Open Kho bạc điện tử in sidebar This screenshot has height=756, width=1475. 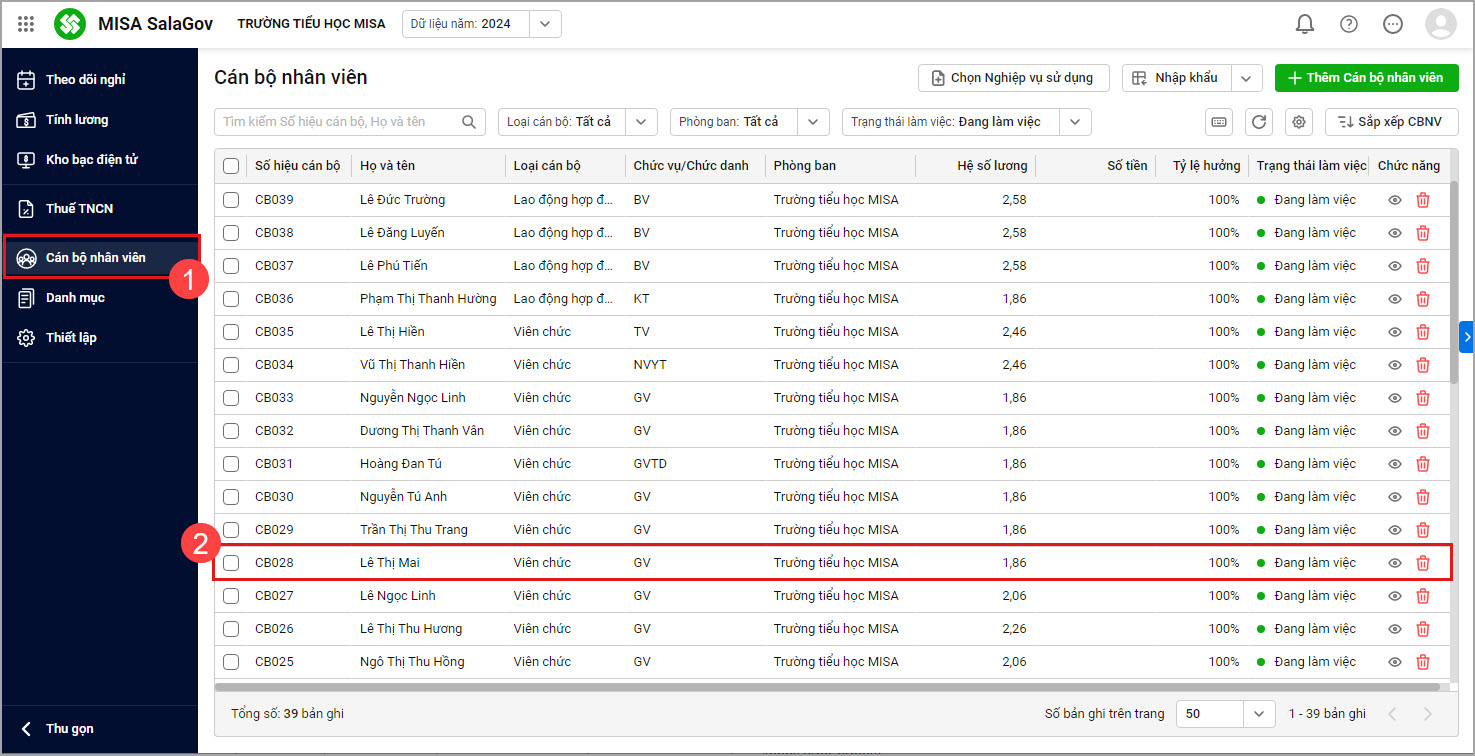click(99, 160)
